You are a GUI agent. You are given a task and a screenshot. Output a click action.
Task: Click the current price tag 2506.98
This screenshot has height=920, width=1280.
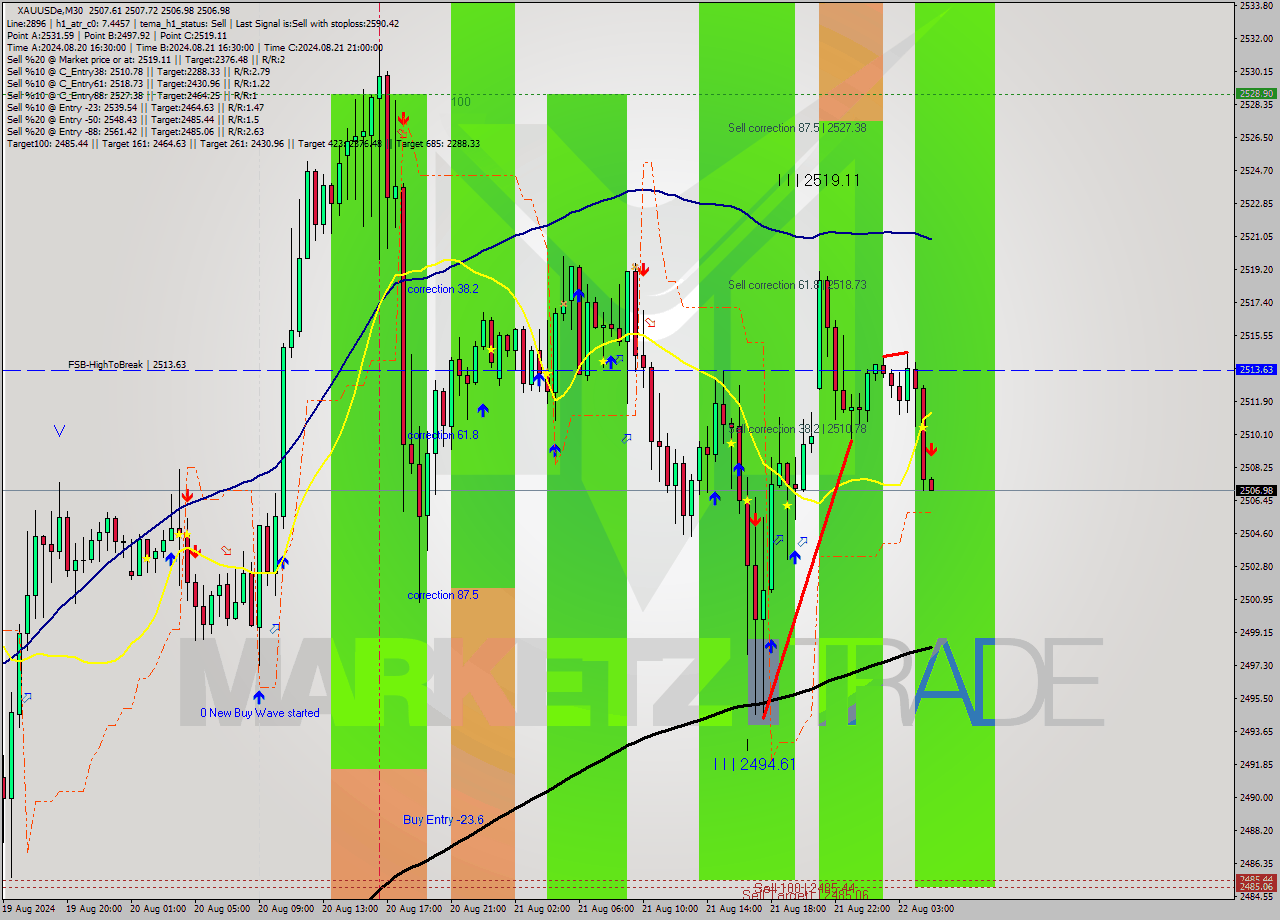click(1256, 490)
